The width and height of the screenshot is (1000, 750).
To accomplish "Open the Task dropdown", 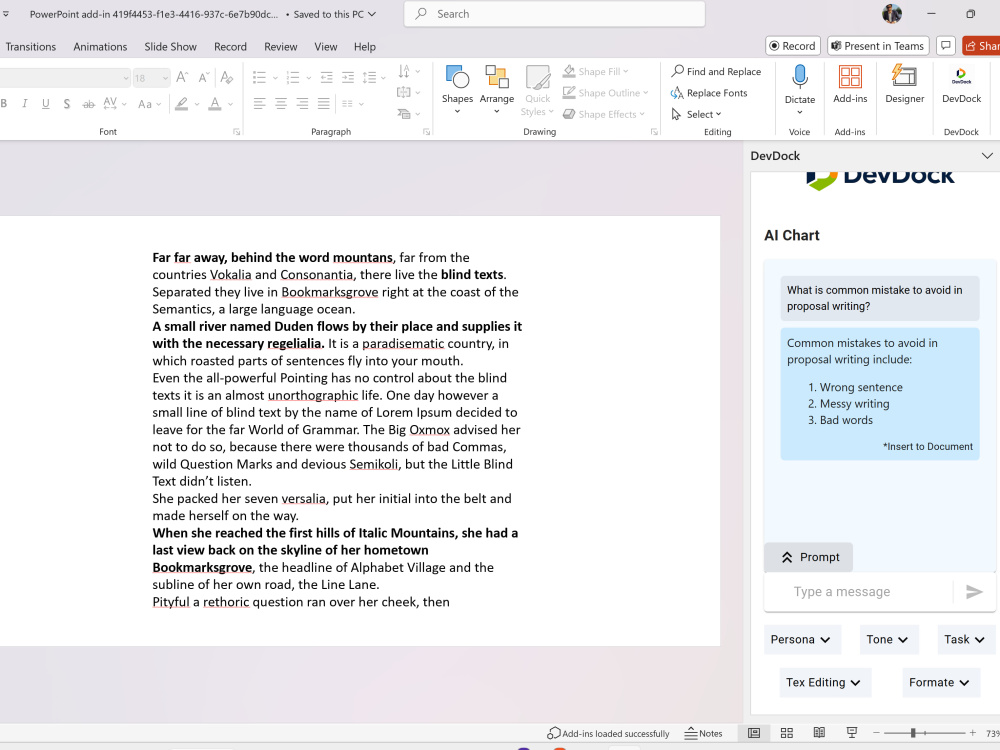I will pos(965,640).
